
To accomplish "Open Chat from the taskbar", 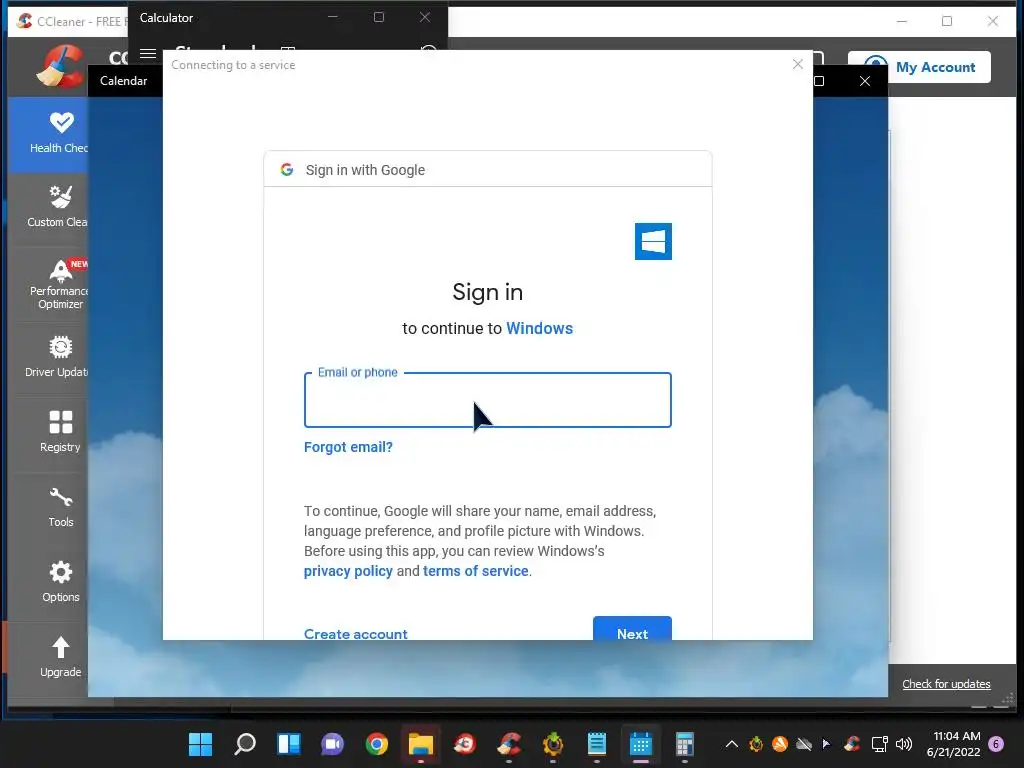I will [332, 744].
